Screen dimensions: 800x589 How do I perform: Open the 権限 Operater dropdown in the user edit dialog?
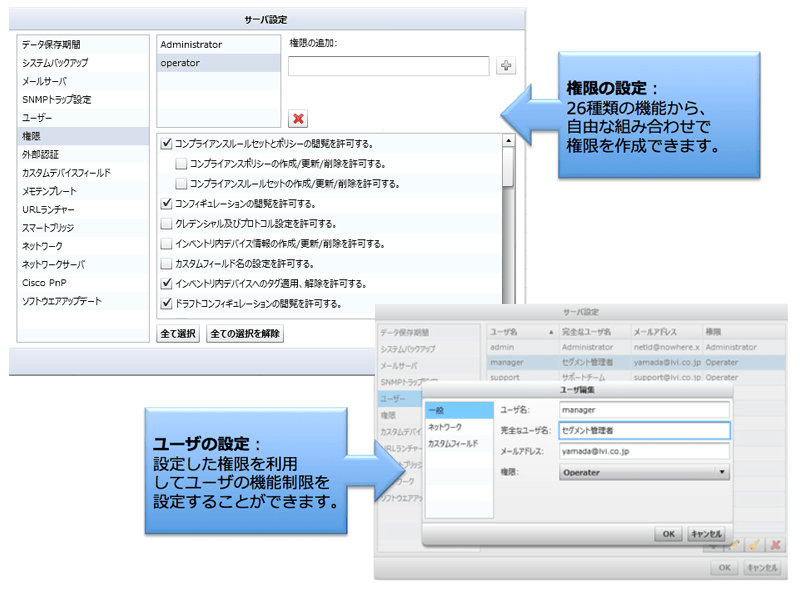(644, 472)
